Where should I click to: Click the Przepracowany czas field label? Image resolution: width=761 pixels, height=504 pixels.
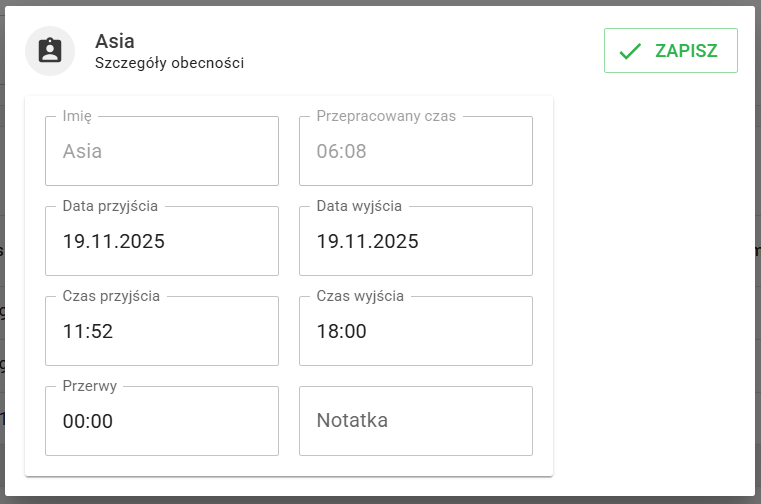pos(386,116)
